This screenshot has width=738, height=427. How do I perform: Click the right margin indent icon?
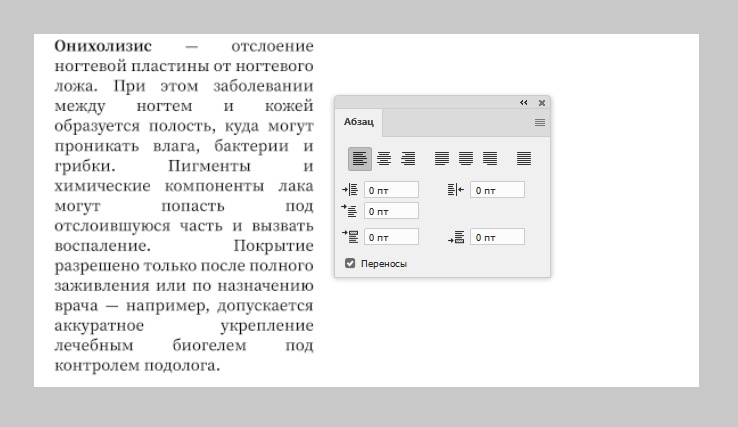(456, 190)
